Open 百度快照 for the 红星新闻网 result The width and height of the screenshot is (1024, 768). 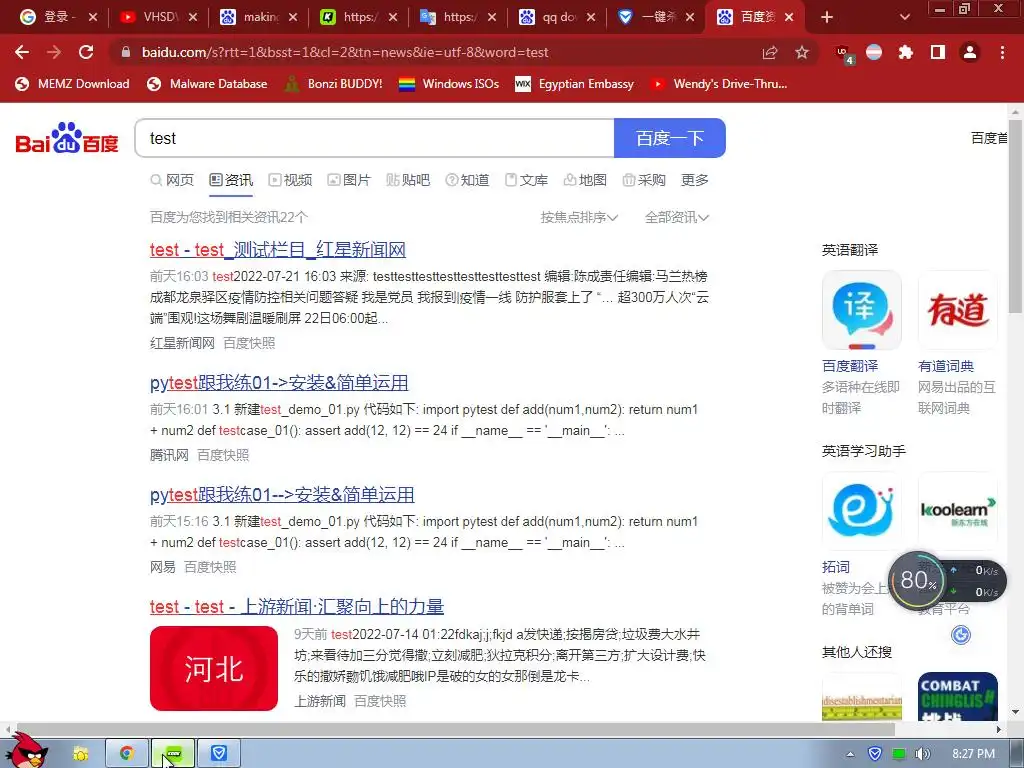[249, 343]
